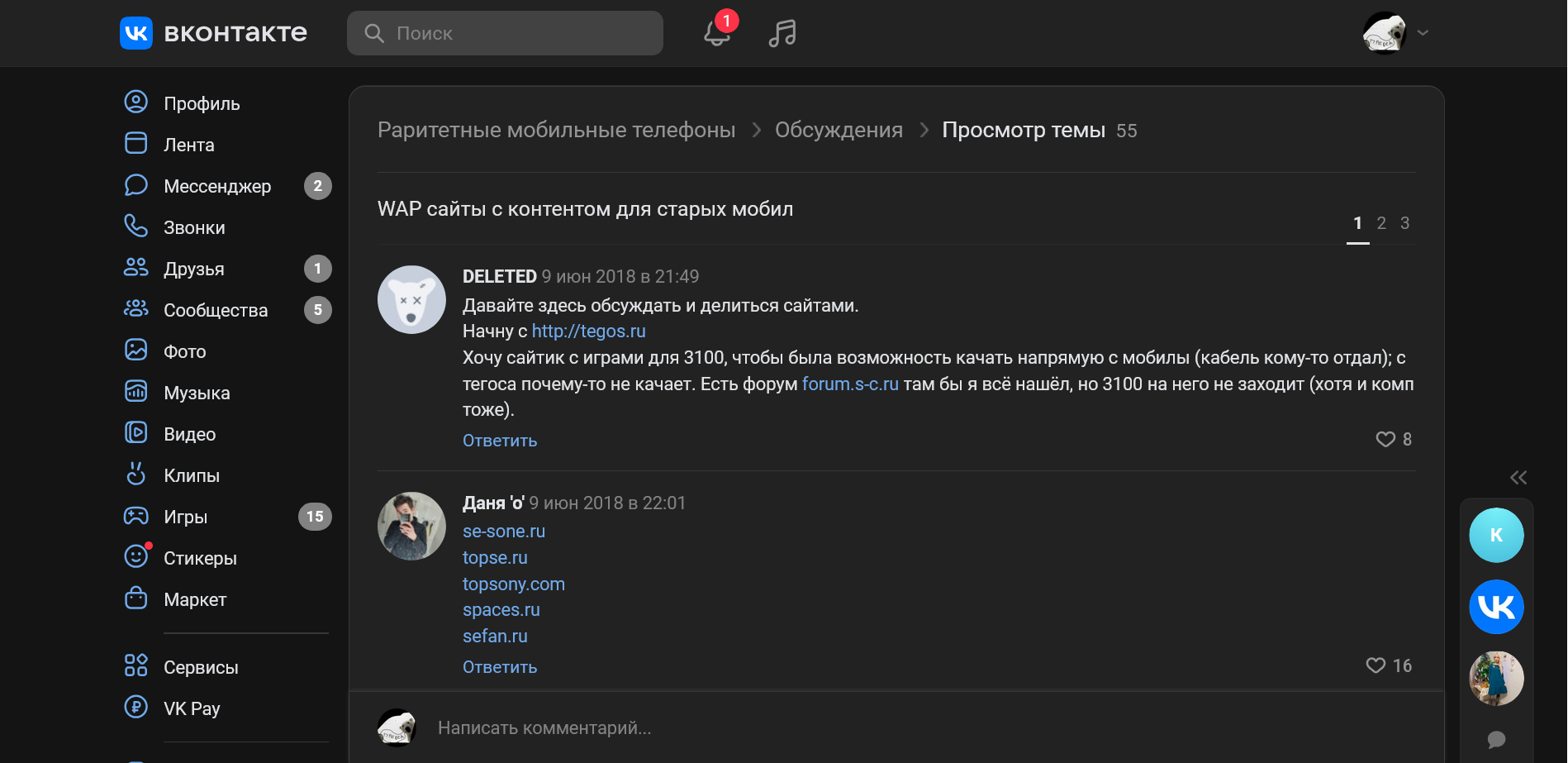Screen dimensions: 1568x763
Task: Go to Раритетные мобильные телефоны community
Action: [557, 130]
